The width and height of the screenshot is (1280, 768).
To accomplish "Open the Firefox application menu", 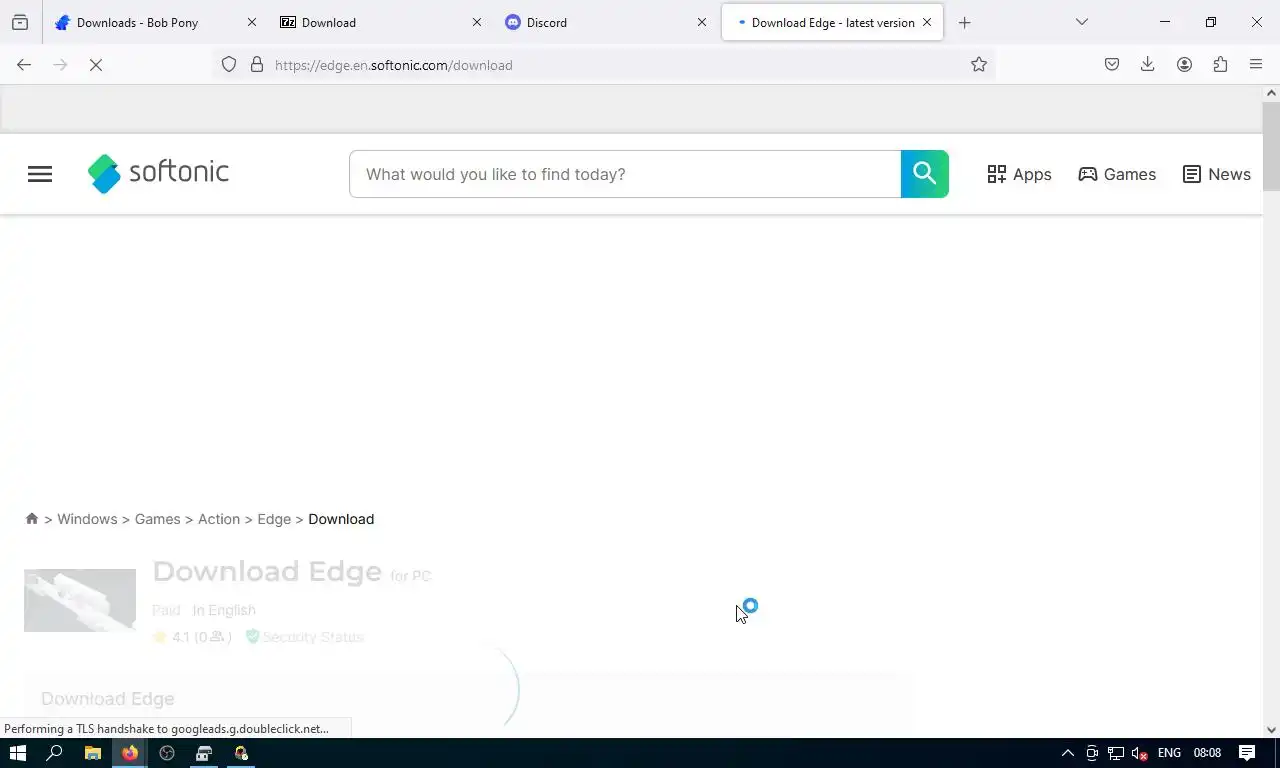I will tap(1256, 64).
